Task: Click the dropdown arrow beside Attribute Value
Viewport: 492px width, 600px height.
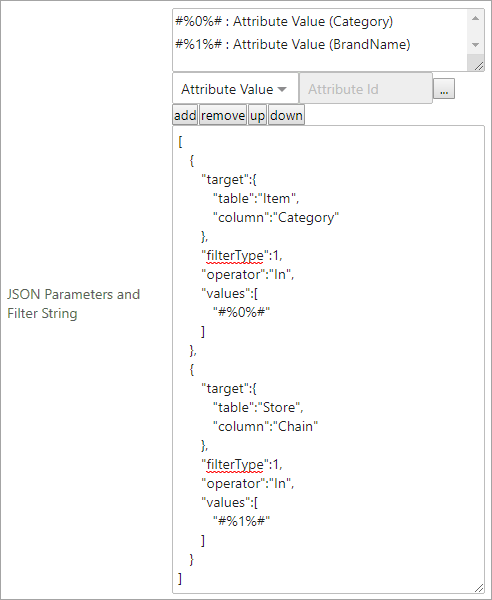Action: click(282, 90)
